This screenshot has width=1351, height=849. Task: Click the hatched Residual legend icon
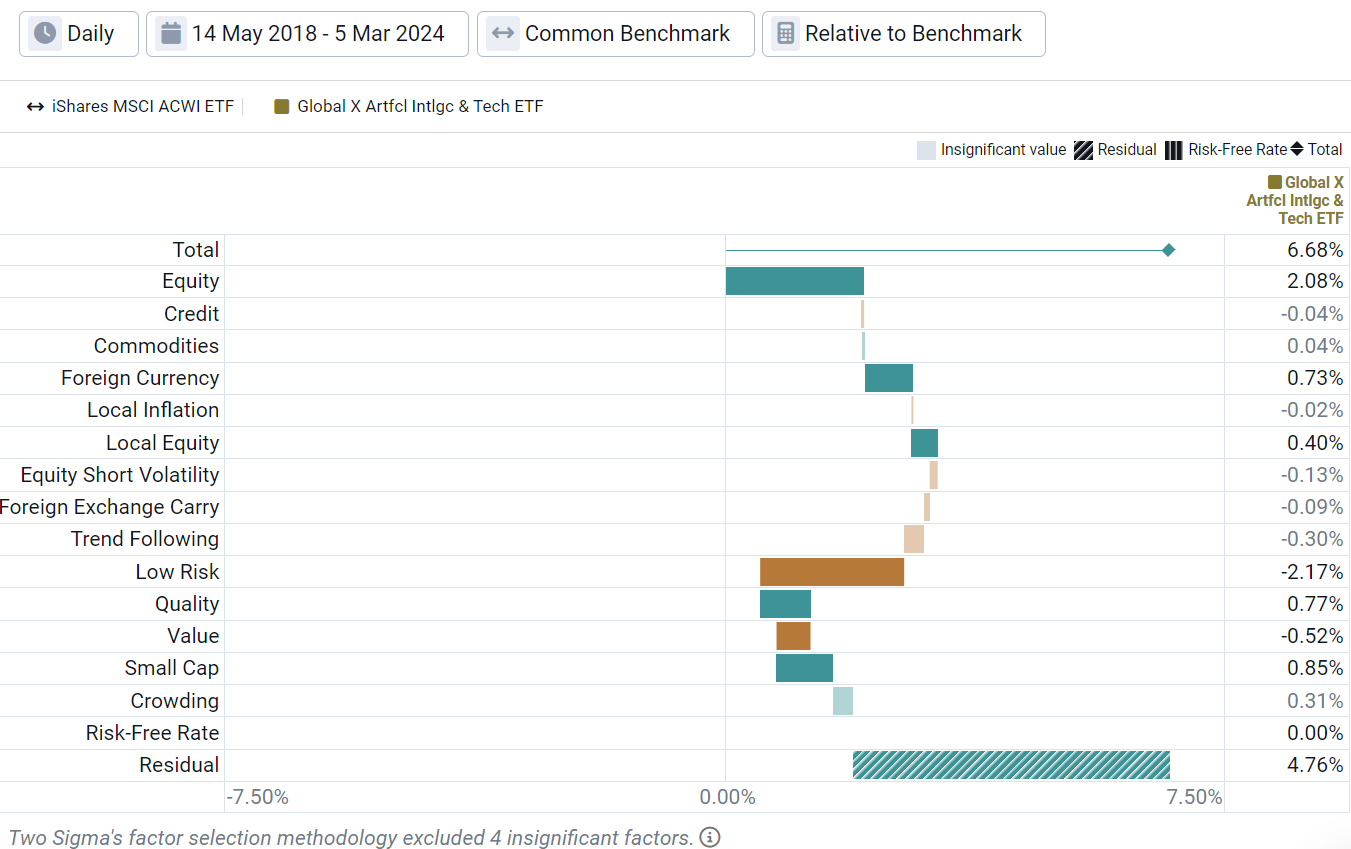coord(1081,150)
